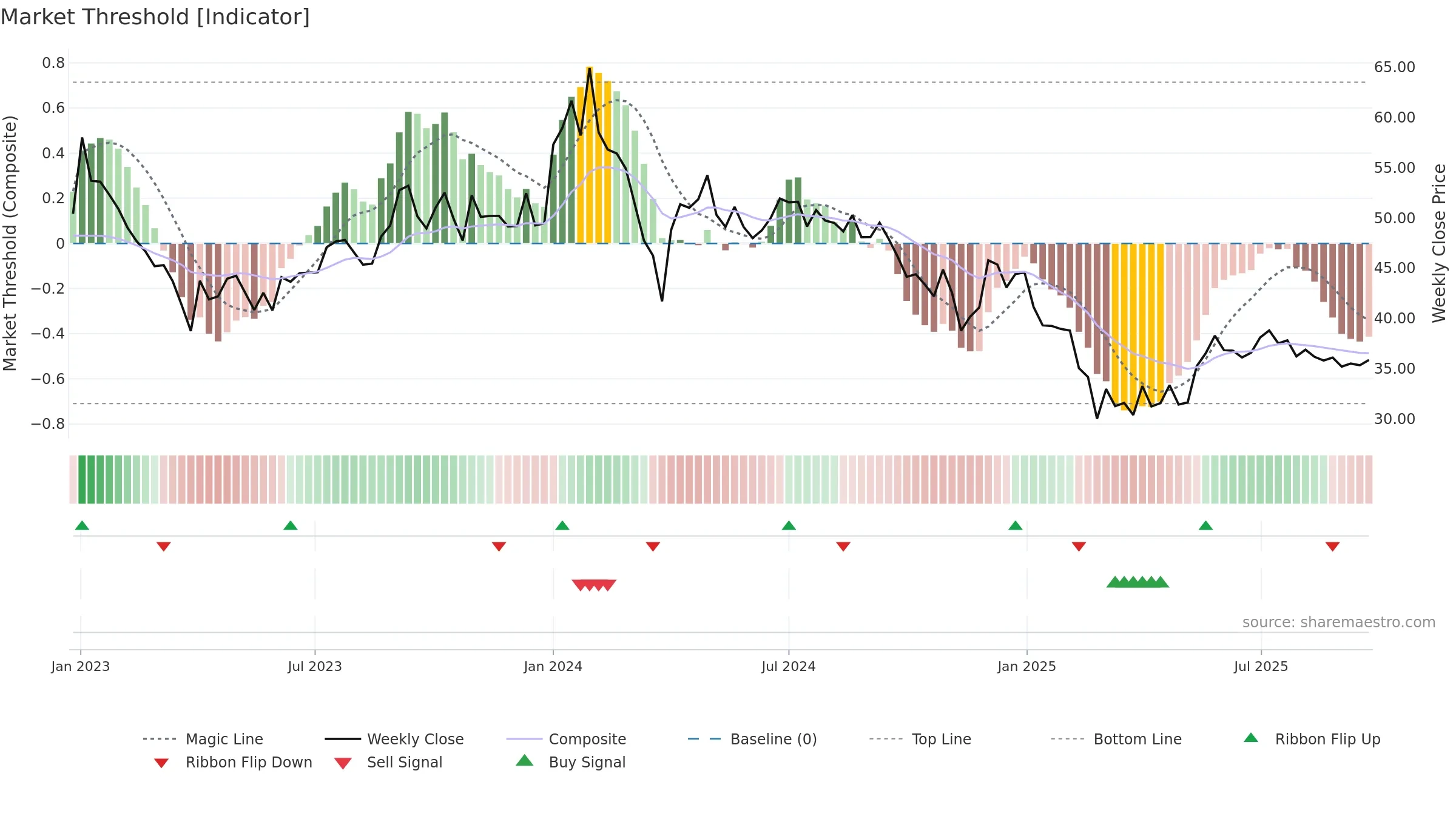The height and width of the screenshot is (819, 1456).
Task: Click the Ribbon Flip Down marker after Jul 2024
Action: click(843, 547)
